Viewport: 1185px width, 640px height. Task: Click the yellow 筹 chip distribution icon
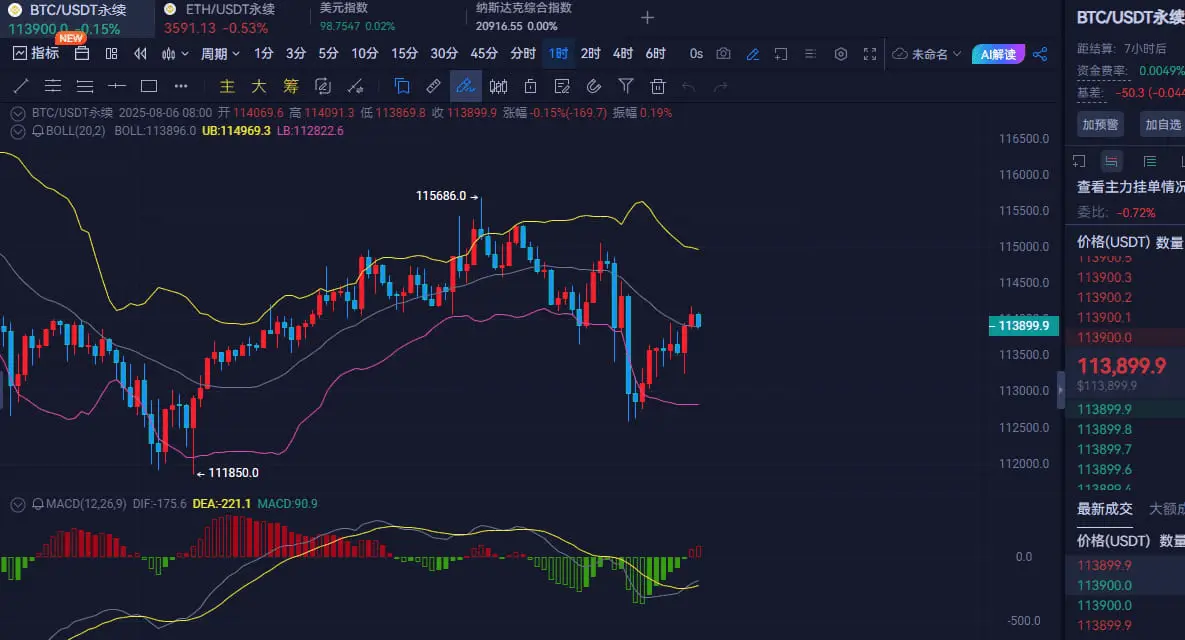(291, 86)
